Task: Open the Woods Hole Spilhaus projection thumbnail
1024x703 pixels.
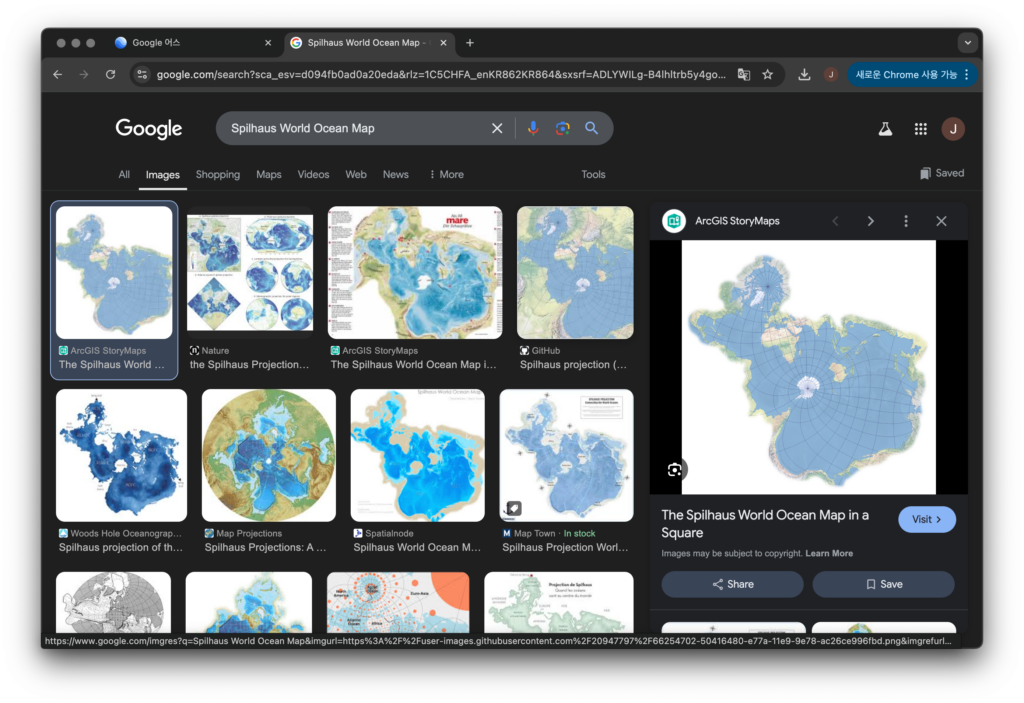Action: 121,456
